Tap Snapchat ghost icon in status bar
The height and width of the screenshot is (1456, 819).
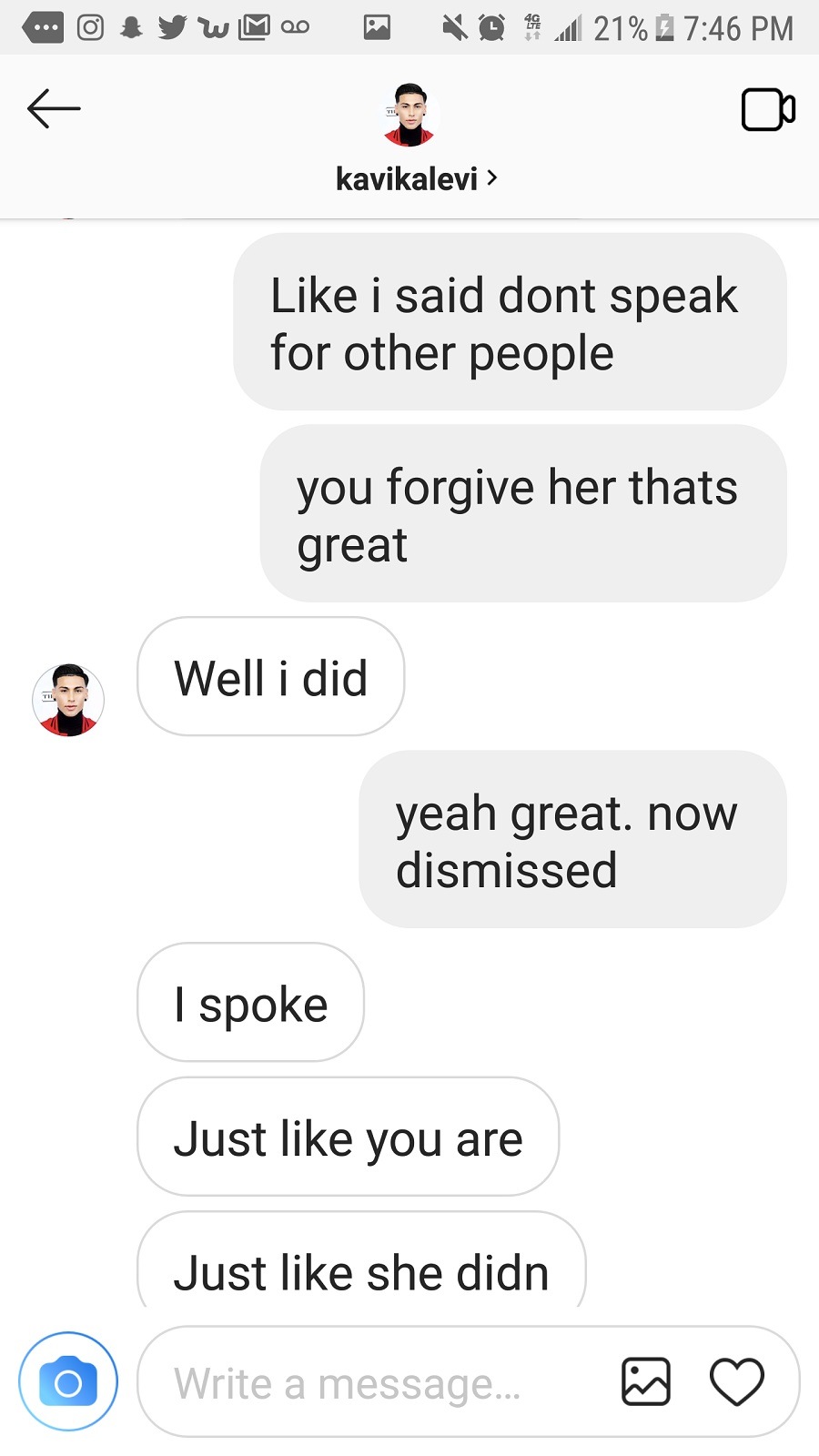(x=131, y=28)
